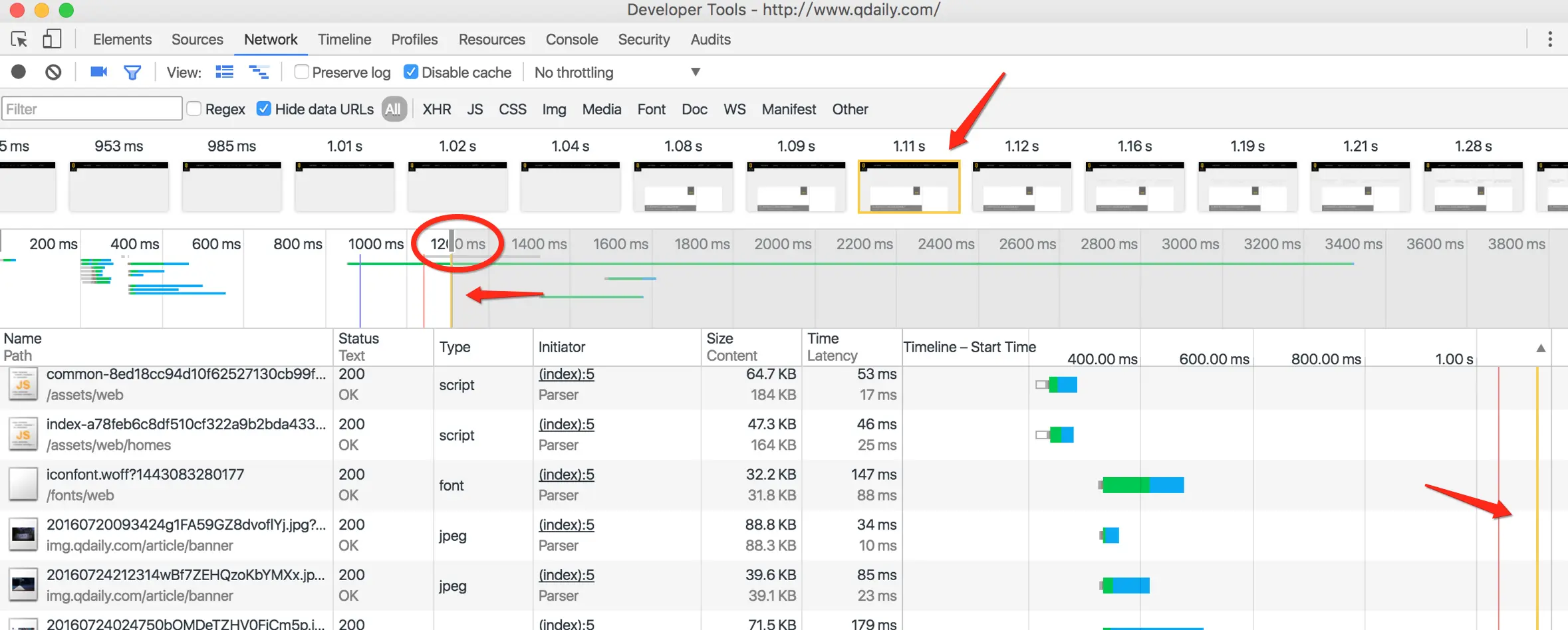1568x630 pixels.
Task: View the Security tab
Action: pyautogui.click(x=644, y=40)
